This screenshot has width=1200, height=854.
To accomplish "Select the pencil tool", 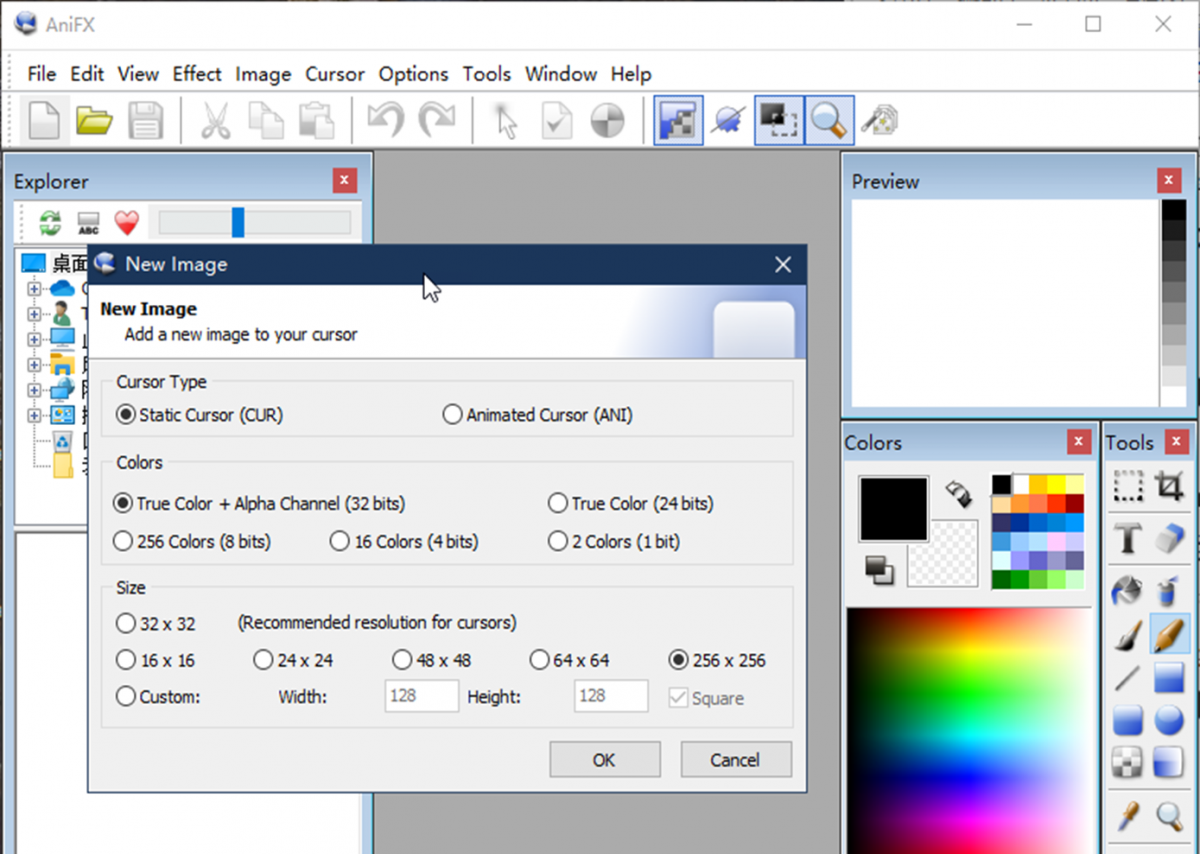I will (x=1168, y=634).
